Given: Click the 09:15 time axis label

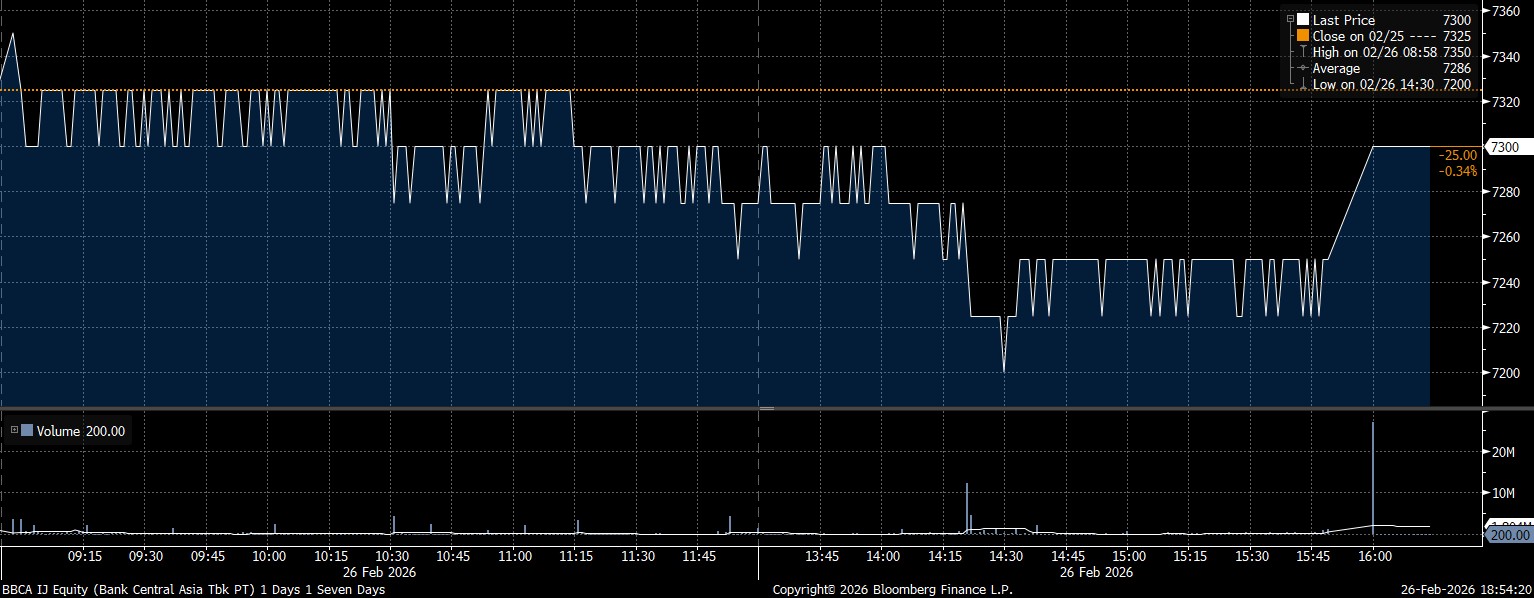Looking at the screenshot, I should [84, 556].
